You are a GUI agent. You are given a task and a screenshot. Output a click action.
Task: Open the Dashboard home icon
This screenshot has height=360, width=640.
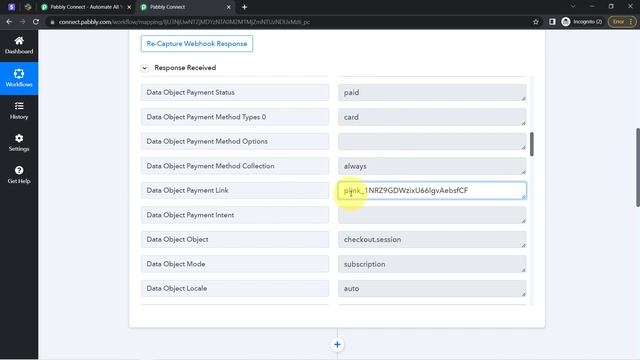coord(19,41)
